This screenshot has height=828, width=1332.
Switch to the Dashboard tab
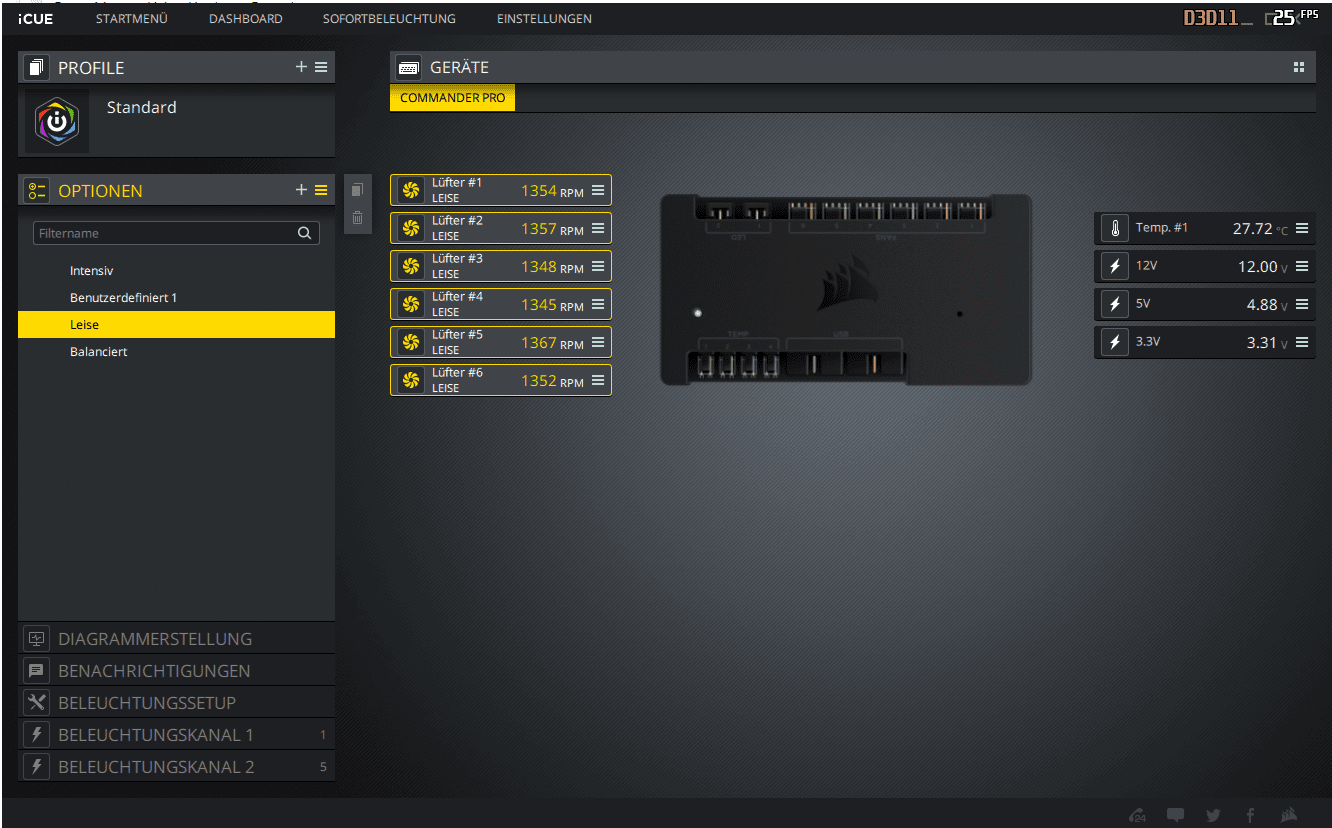click(245, 19)
